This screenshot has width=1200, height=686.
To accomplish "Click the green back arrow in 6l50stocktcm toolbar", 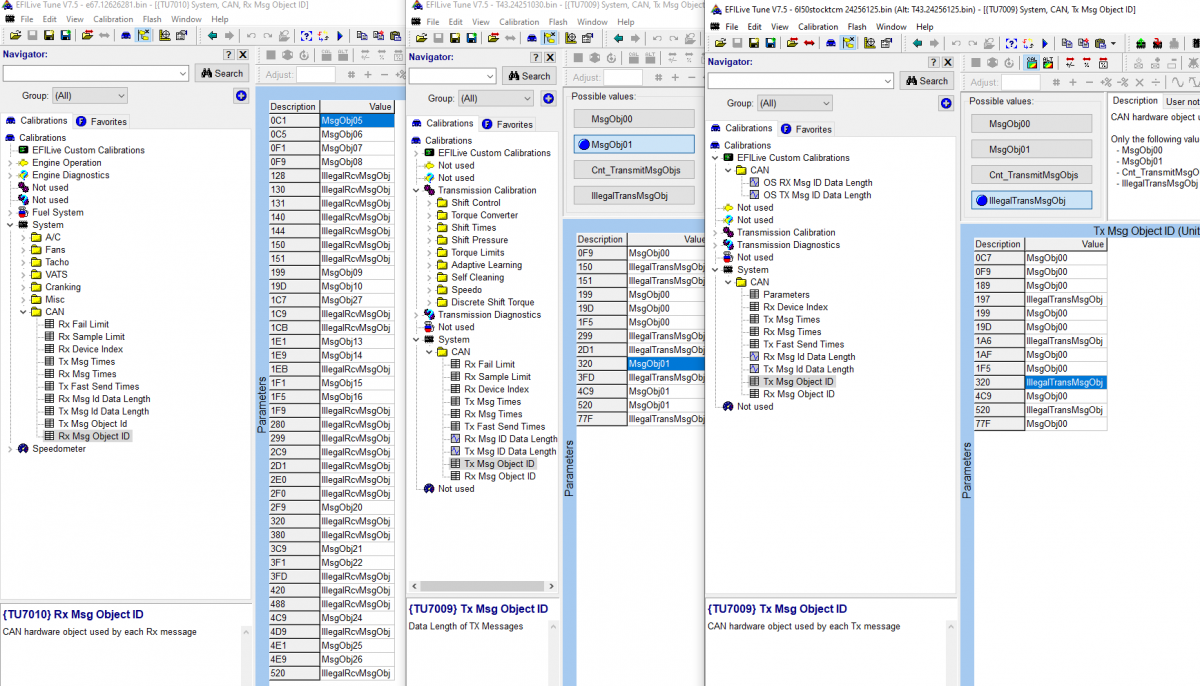I will pos(916,43).
